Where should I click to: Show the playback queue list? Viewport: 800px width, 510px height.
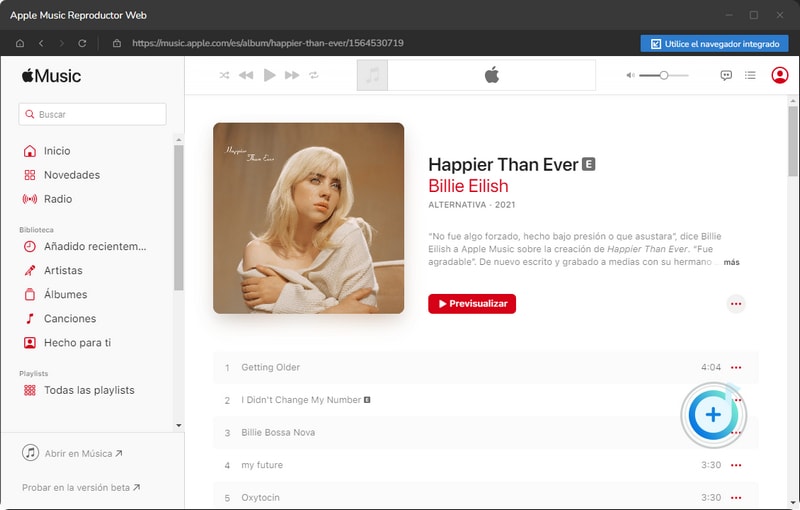(750, 75)
